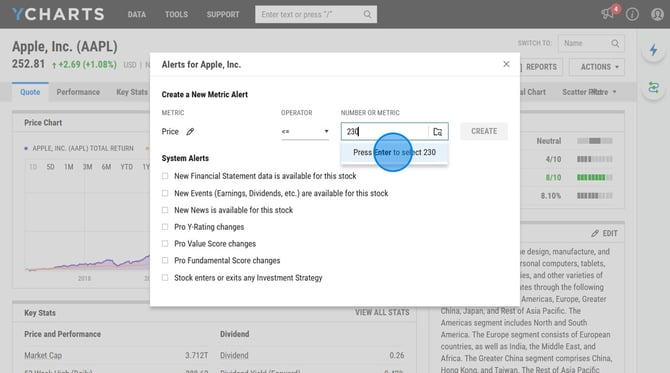Edit the Price metric with pencil icon
This screenshot has width=670, height=373.
190,132
